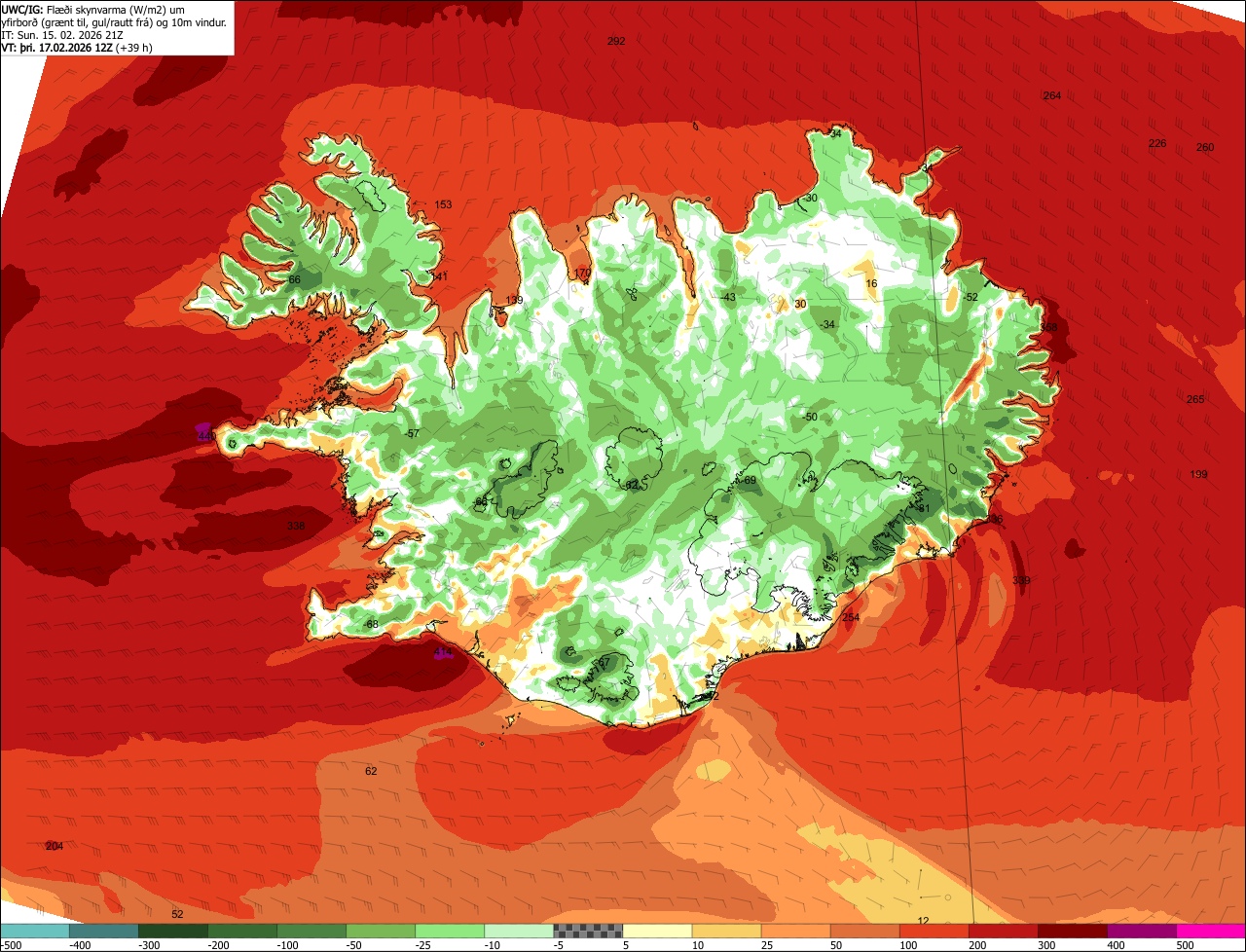The width and height of the screenshot is (1246, 952).
Task: Click the '153' value on the map
Action: (443, 204)
